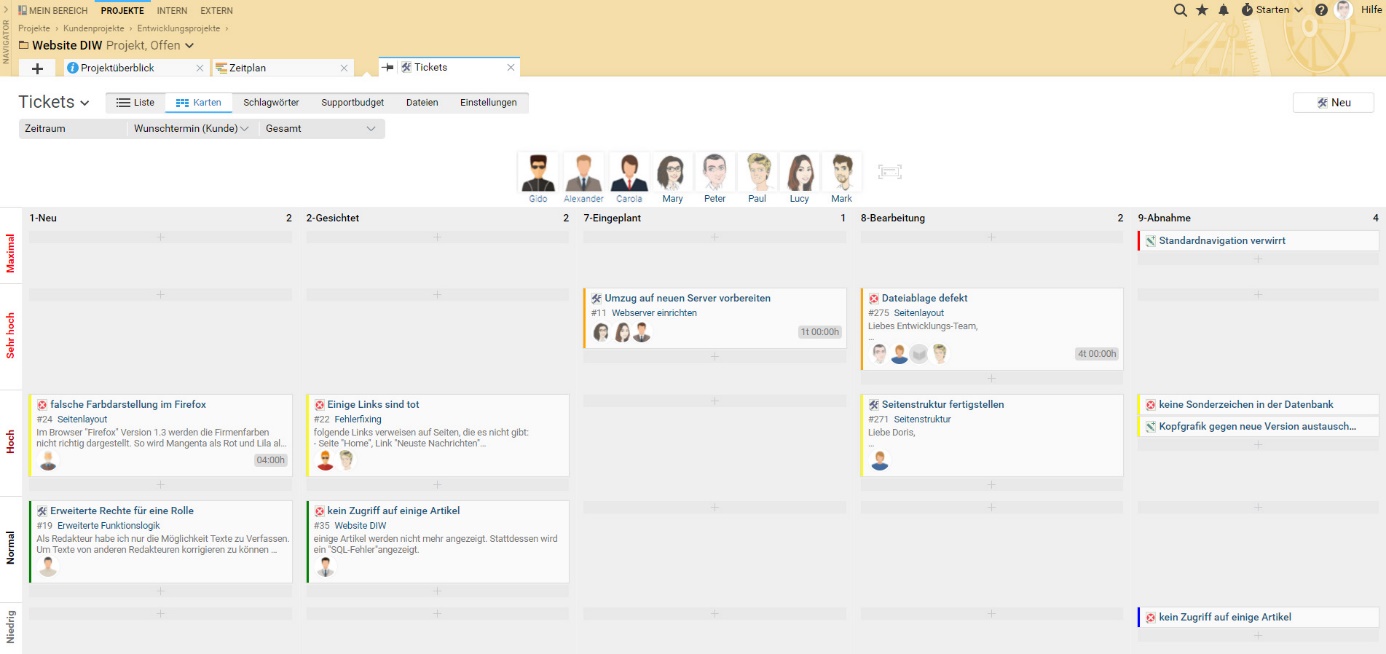Filter tickets by Gido's avatar
1386x654 pixels.
click(x=539, y=173)
